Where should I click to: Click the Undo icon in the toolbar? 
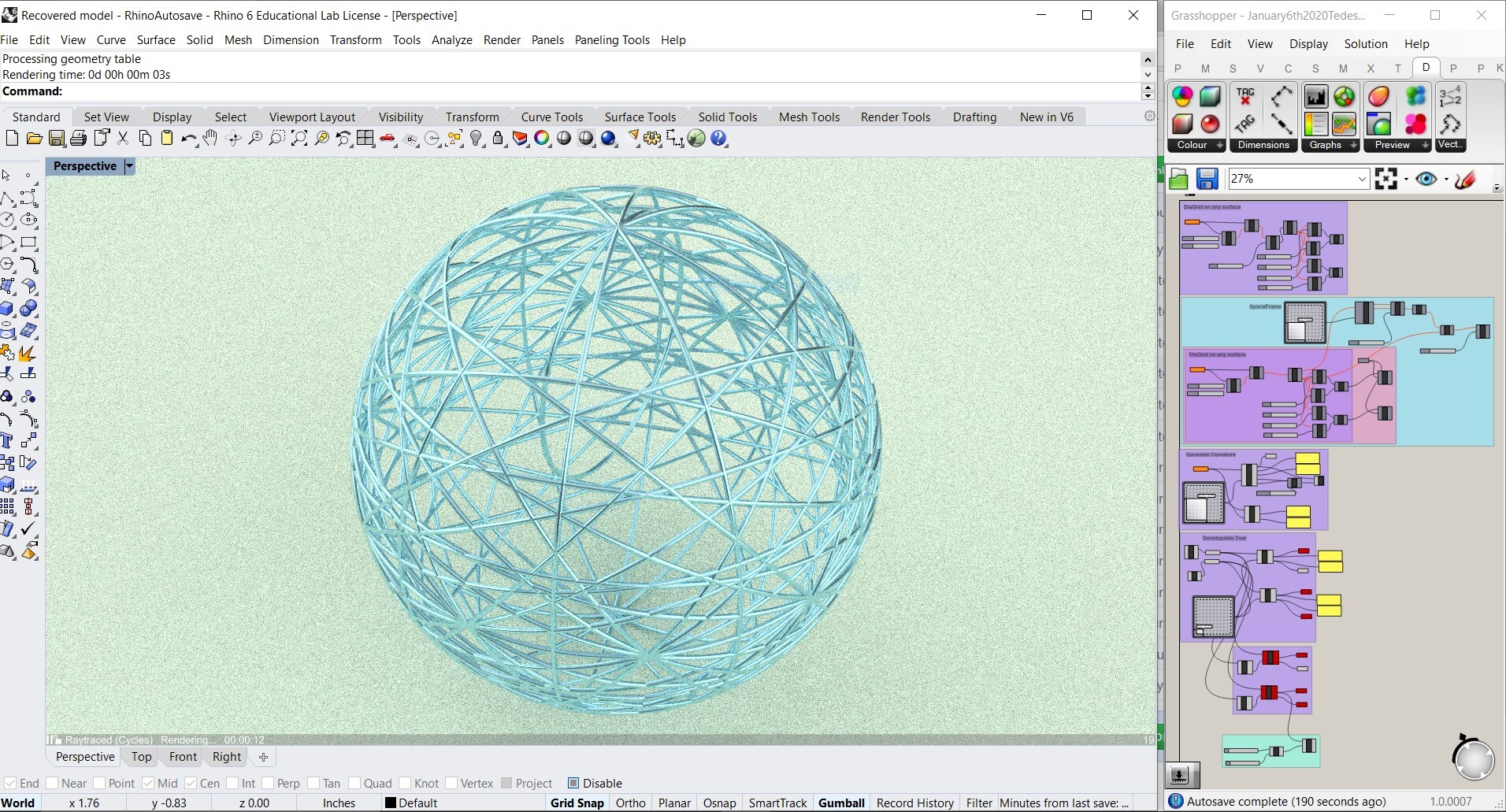click(x=189, y=139)
